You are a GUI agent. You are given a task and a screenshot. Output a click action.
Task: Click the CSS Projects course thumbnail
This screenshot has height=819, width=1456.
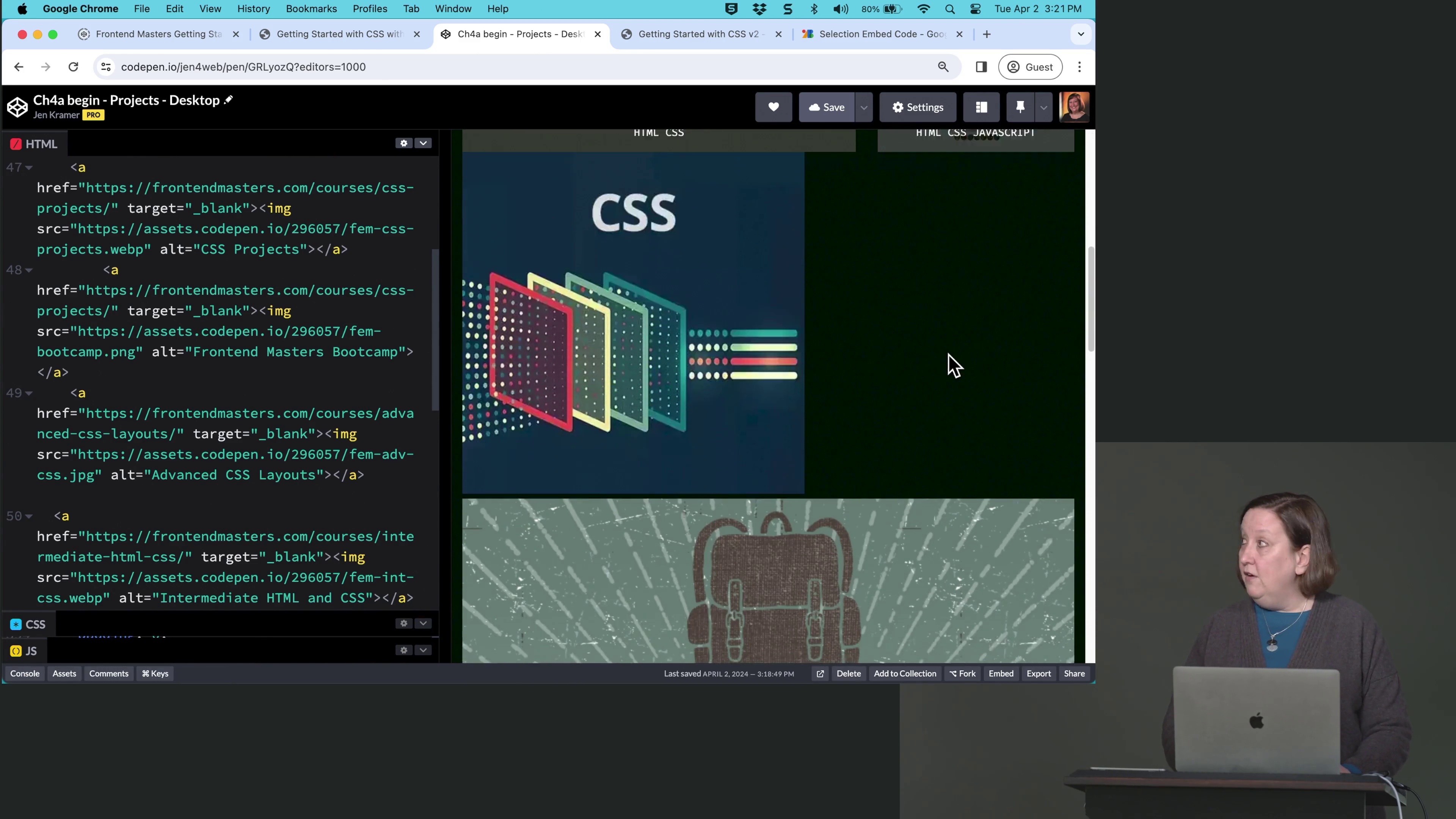633,323
